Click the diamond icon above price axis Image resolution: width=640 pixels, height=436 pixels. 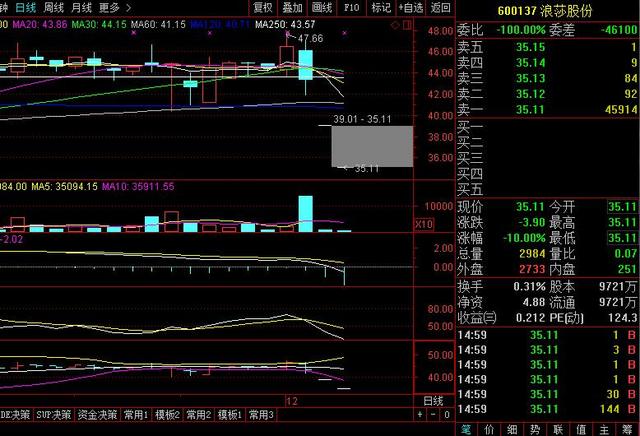click(x=395, y=25)
